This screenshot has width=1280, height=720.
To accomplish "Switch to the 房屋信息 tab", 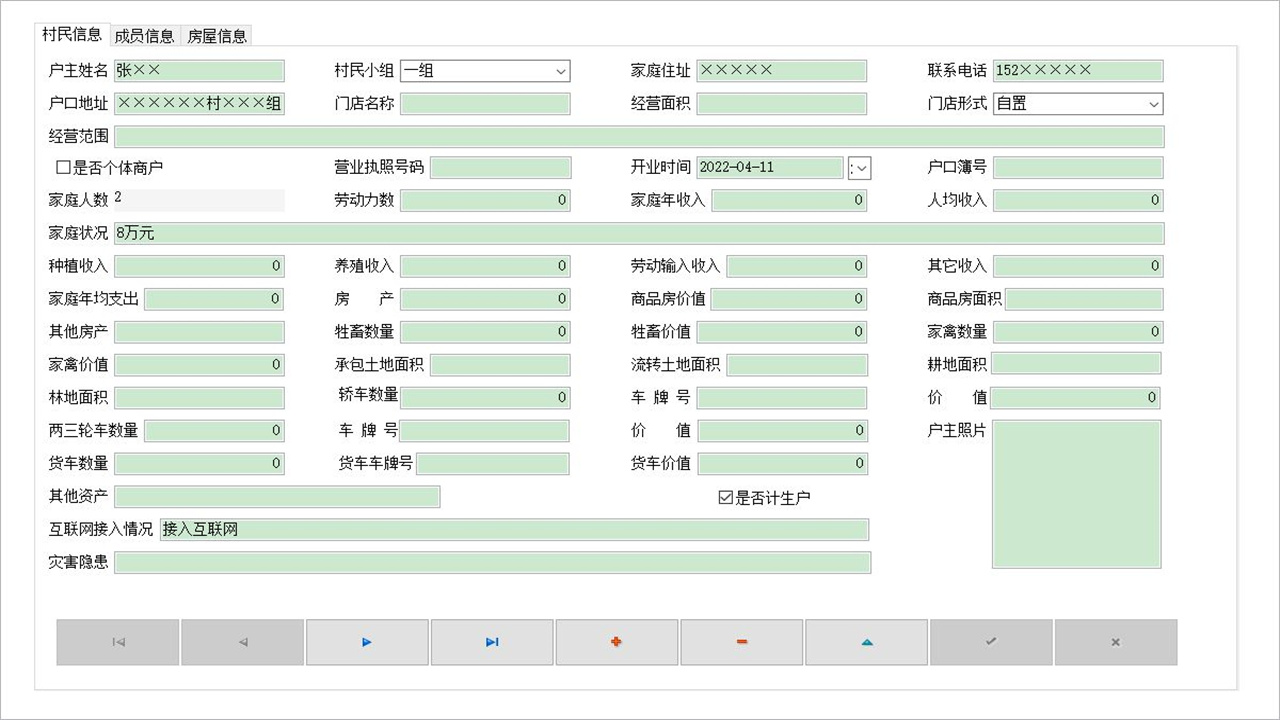I will pos(215,35).
